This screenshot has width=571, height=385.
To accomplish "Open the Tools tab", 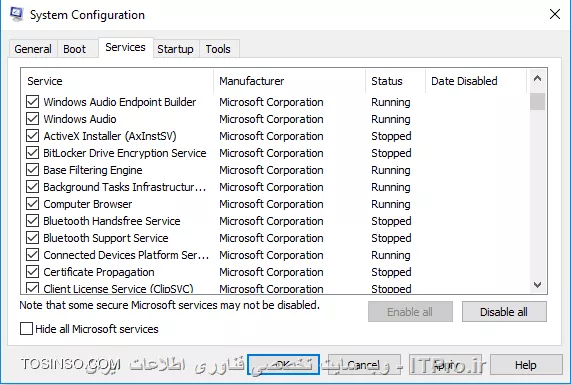I will (x=218, y=49).
